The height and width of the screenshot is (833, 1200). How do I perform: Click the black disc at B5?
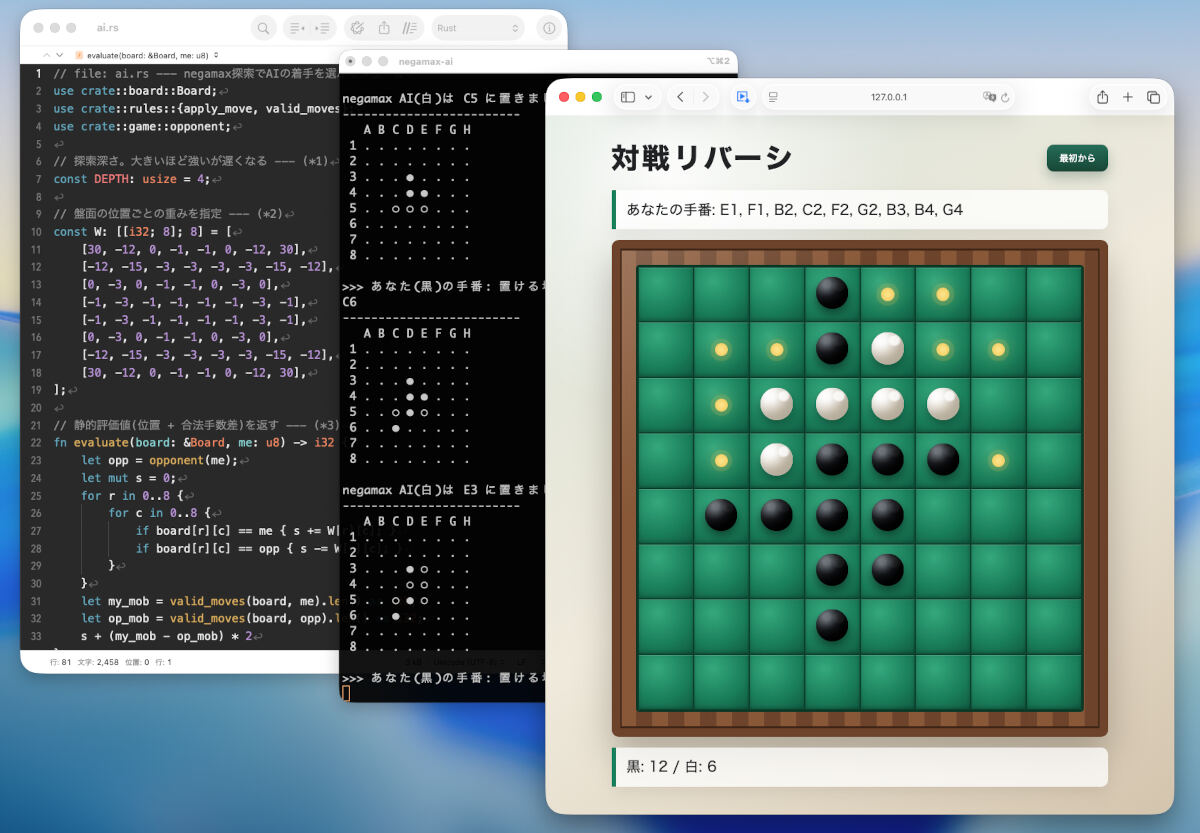(721, 514)
